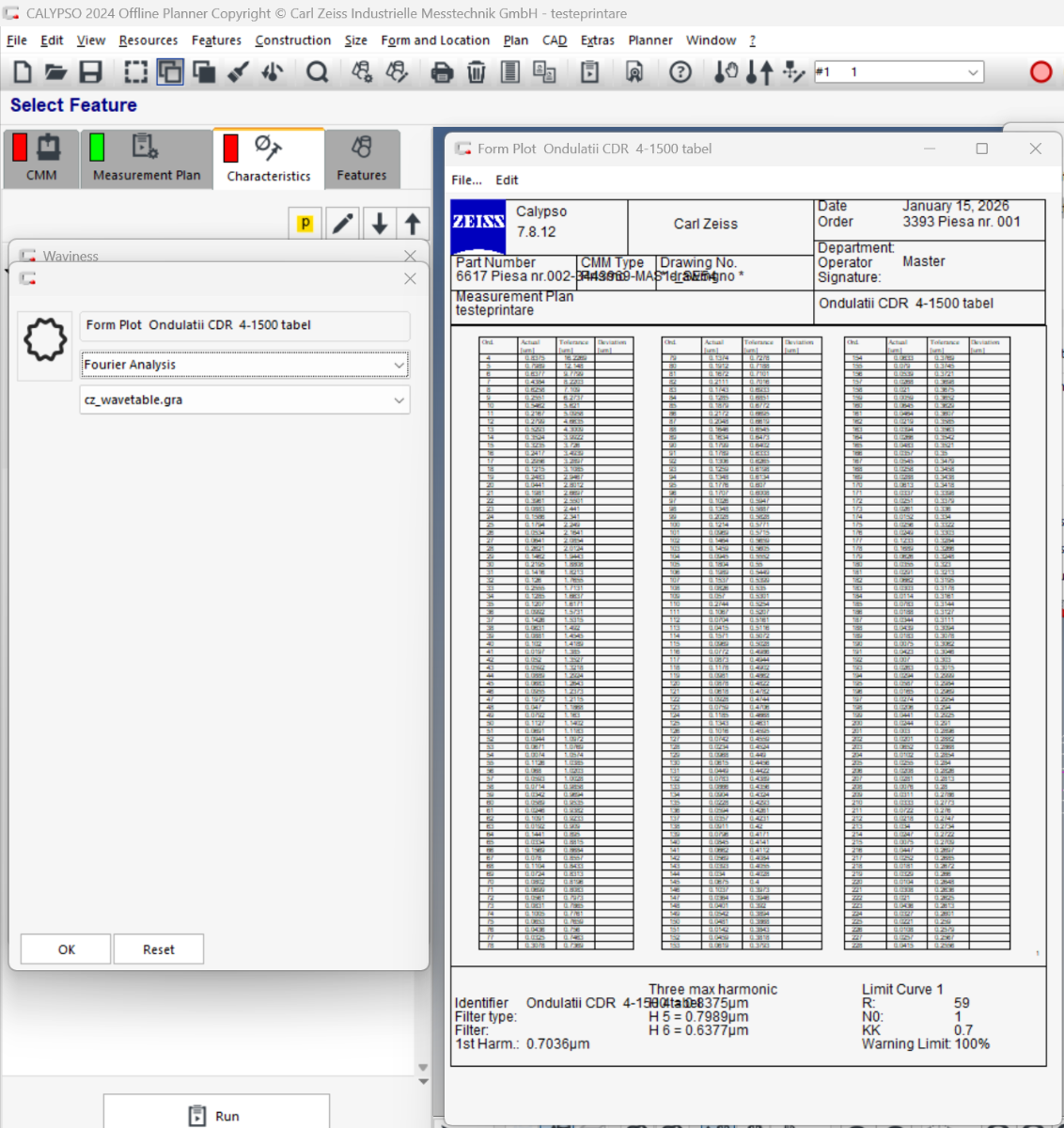Switch to the Measurement Plan tab
This screenshot has width=1064, height=1128.
(x=146, y=159)
